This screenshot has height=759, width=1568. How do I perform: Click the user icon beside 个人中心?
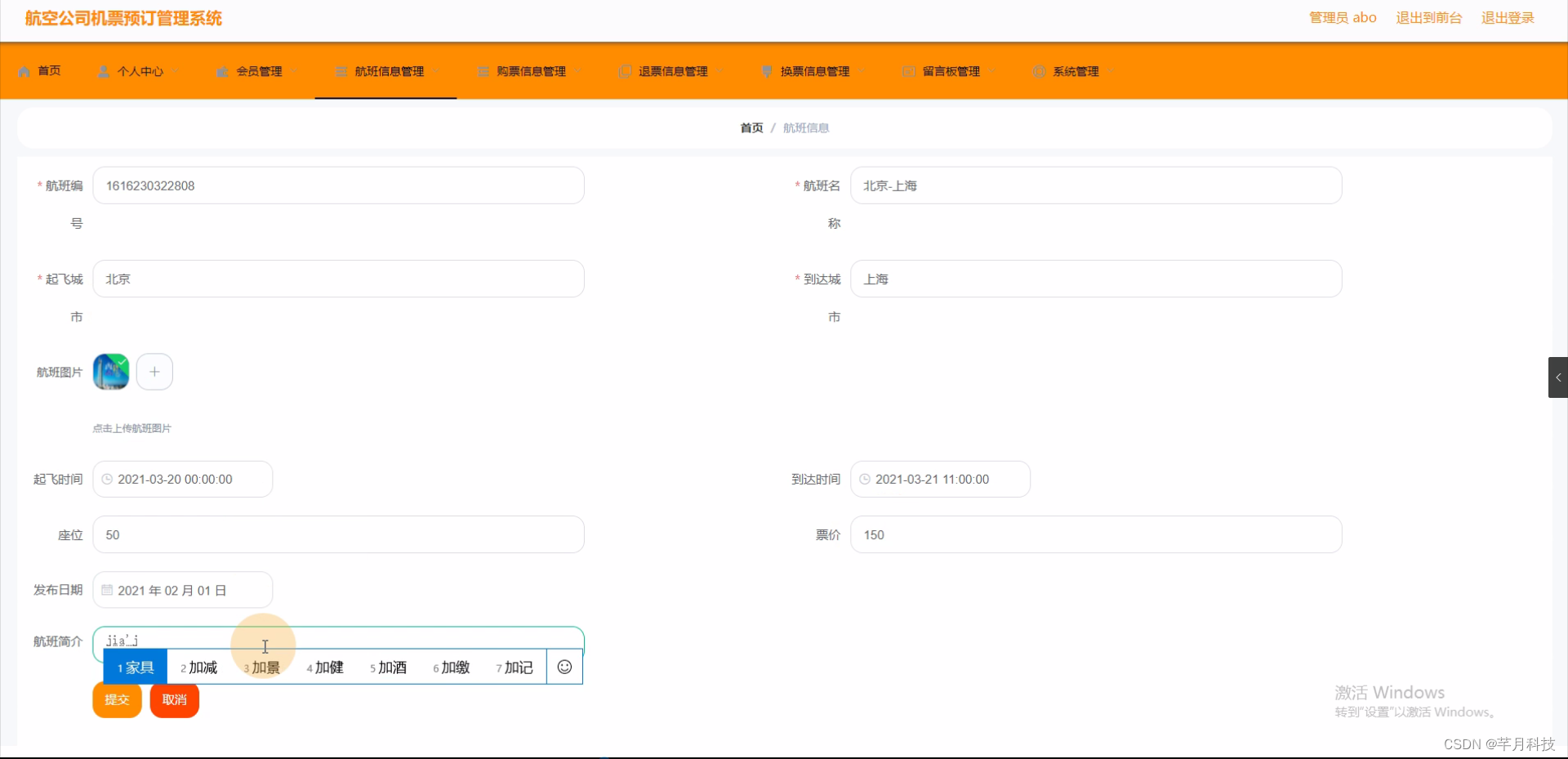coord(104,71)
